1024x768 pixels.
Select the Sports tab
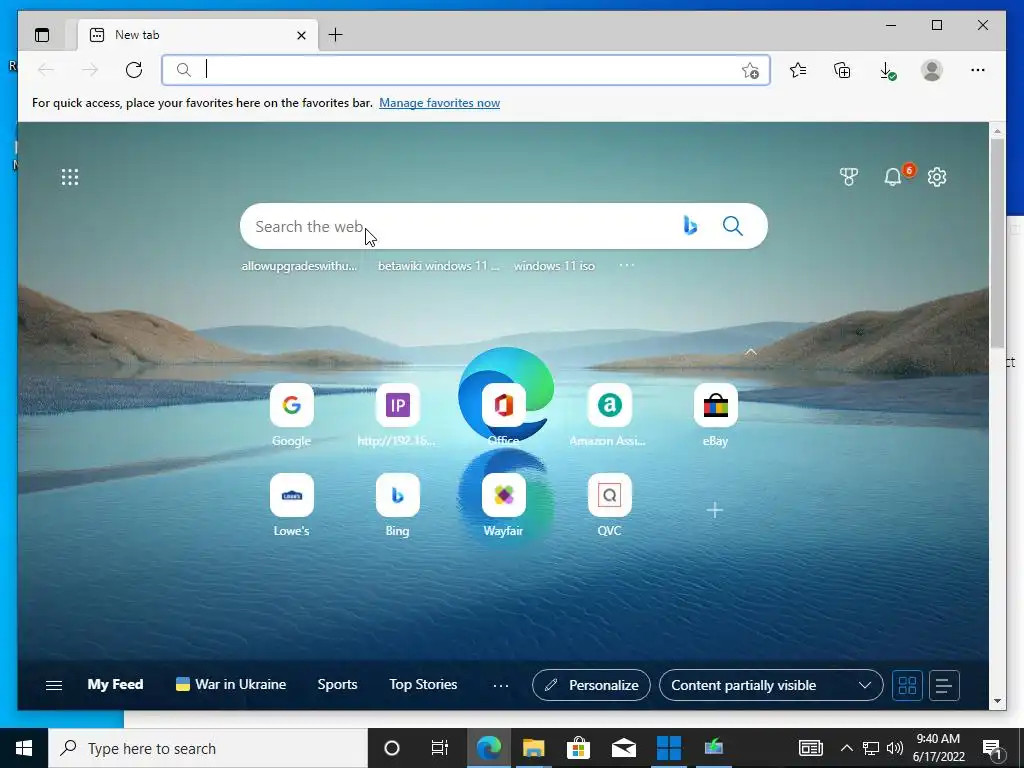pos(337,684)
